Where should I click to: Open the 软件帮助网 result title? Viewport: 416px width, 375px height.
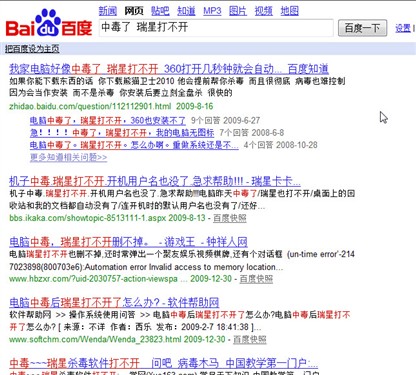(x=114, y=302)
